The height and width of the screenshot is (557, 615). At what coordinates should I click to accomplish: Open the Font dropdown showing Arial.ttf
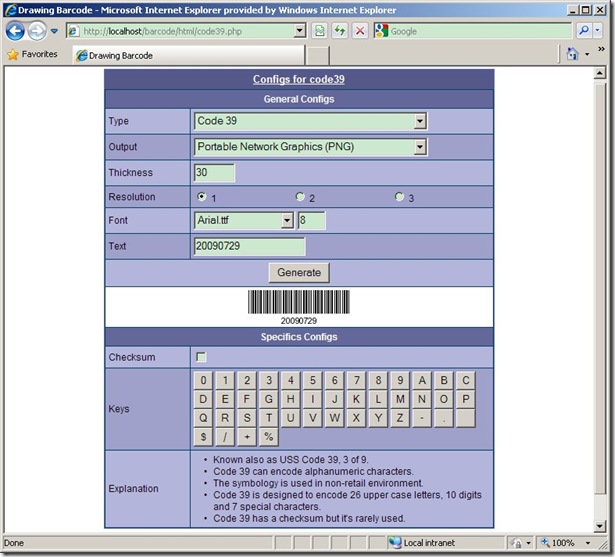coord(244,220)
